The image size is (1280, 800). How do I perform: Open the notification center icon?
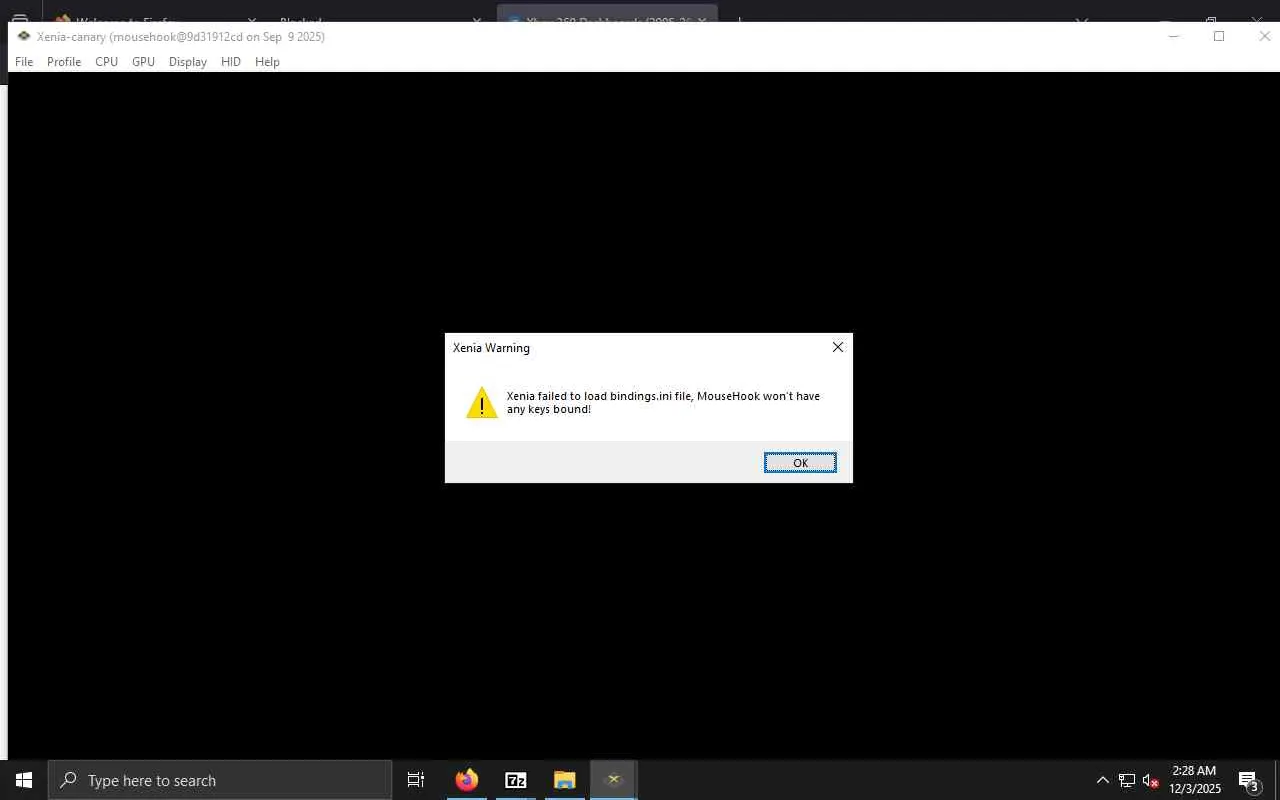(x=1249, y=780)
